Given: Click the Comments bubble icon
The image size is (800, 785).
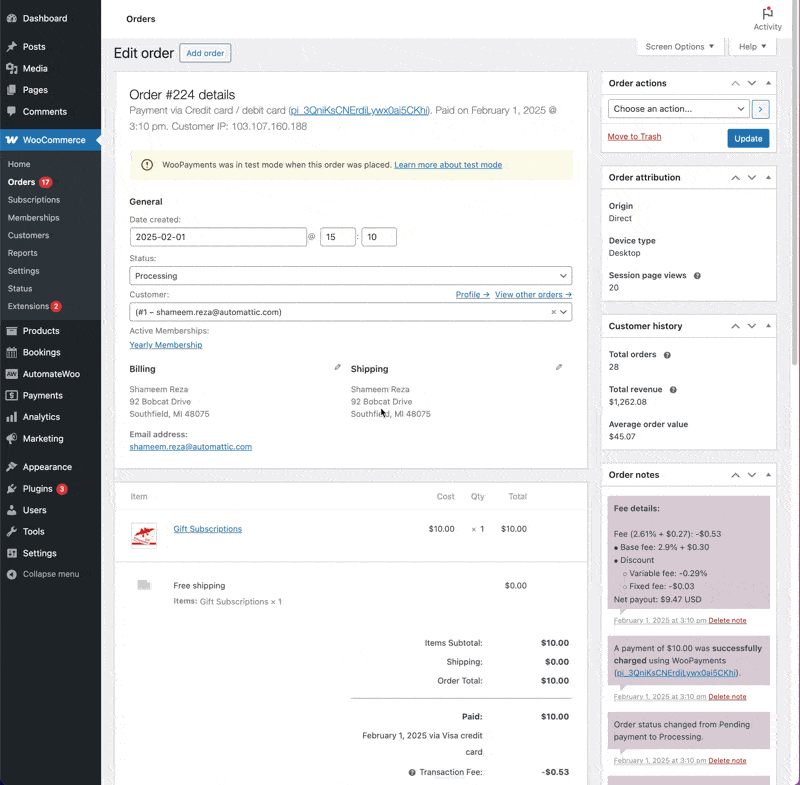Looking at the screenshot, I should 12,111.
